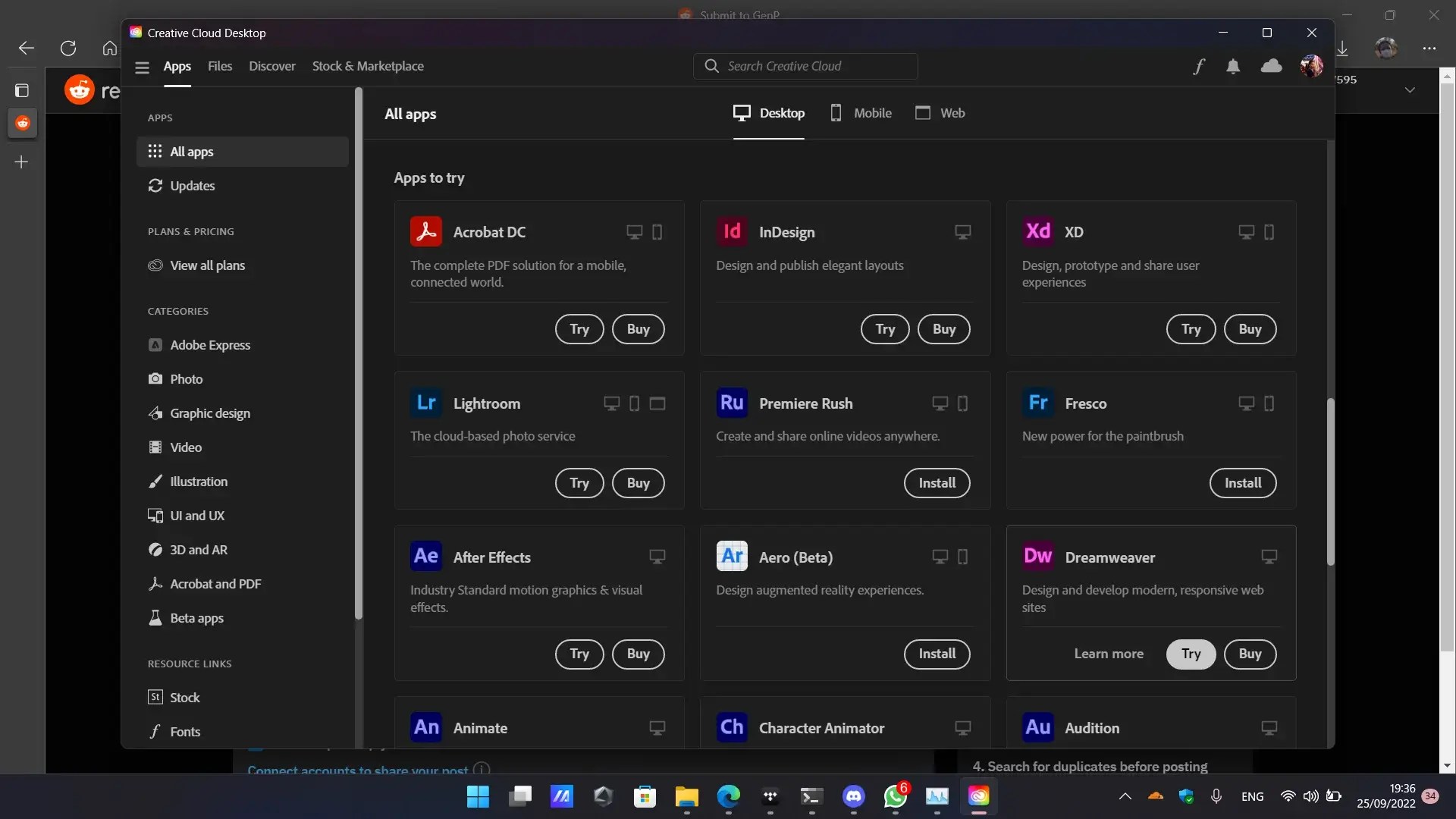
Task: Install Premiere Rush
Action: tap(937, 483)
